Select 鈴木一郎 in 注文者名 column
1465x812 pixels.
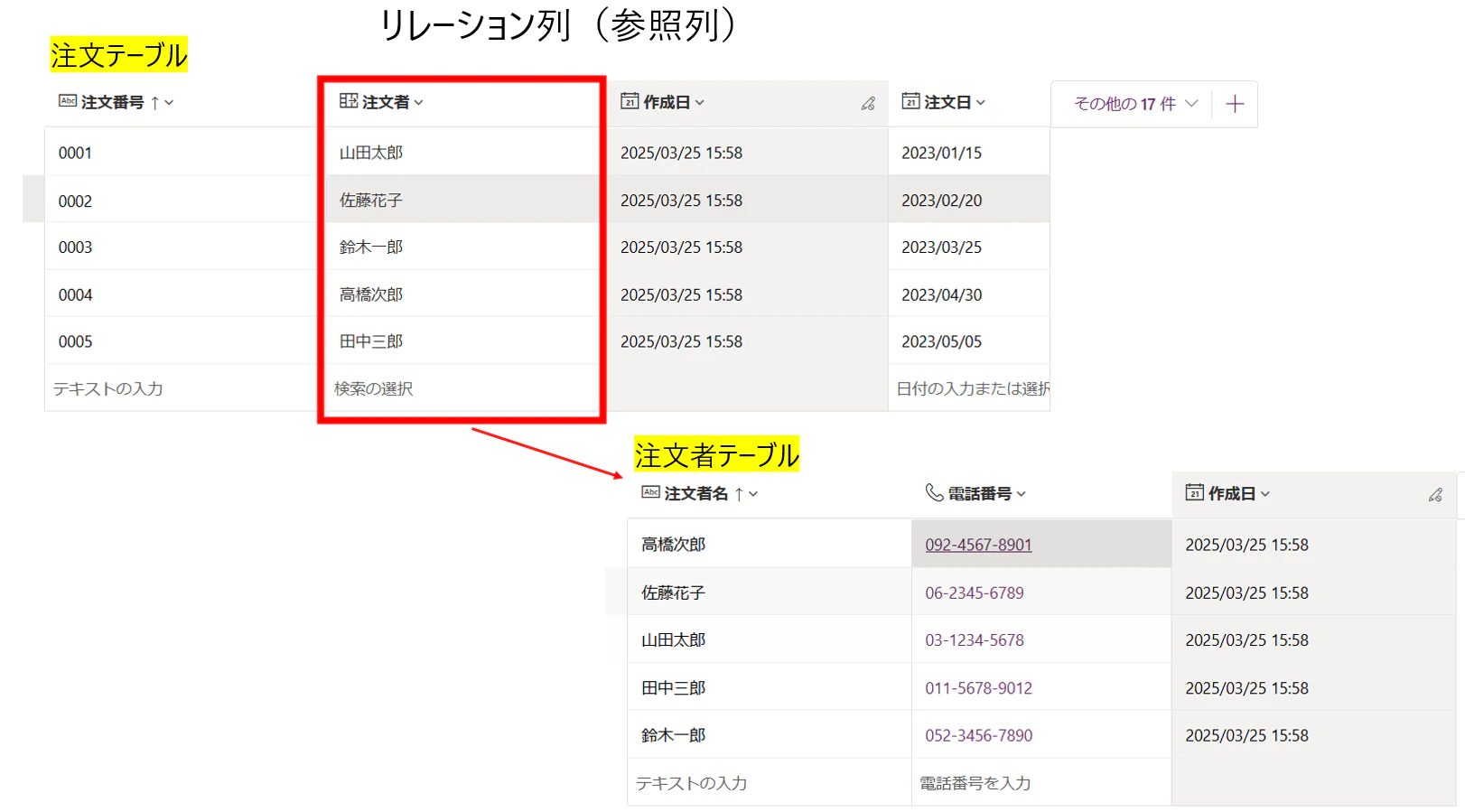click(770, 735)
